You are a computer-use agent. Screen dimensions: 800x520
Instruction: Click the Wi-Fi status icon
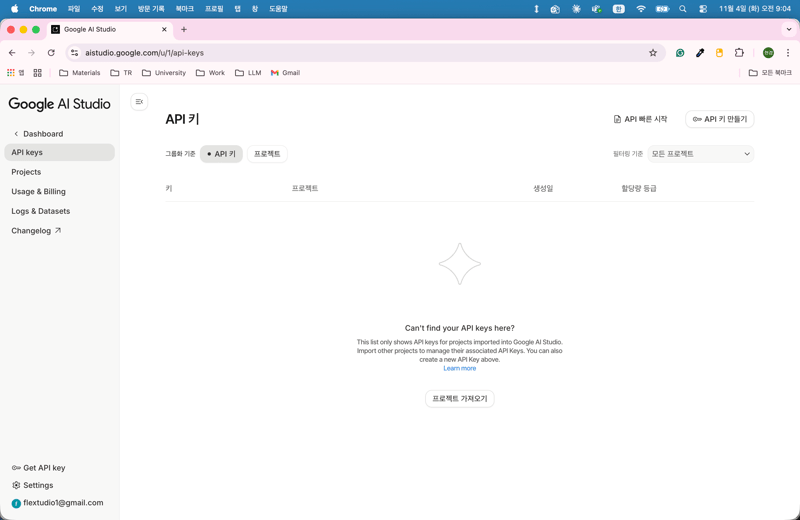641,9
